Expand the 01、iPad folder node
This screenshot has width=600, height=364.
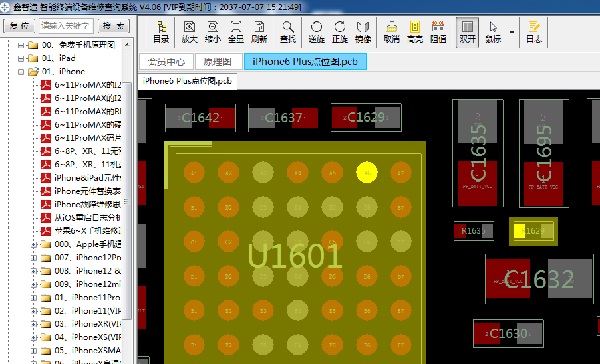coord(21,58)
